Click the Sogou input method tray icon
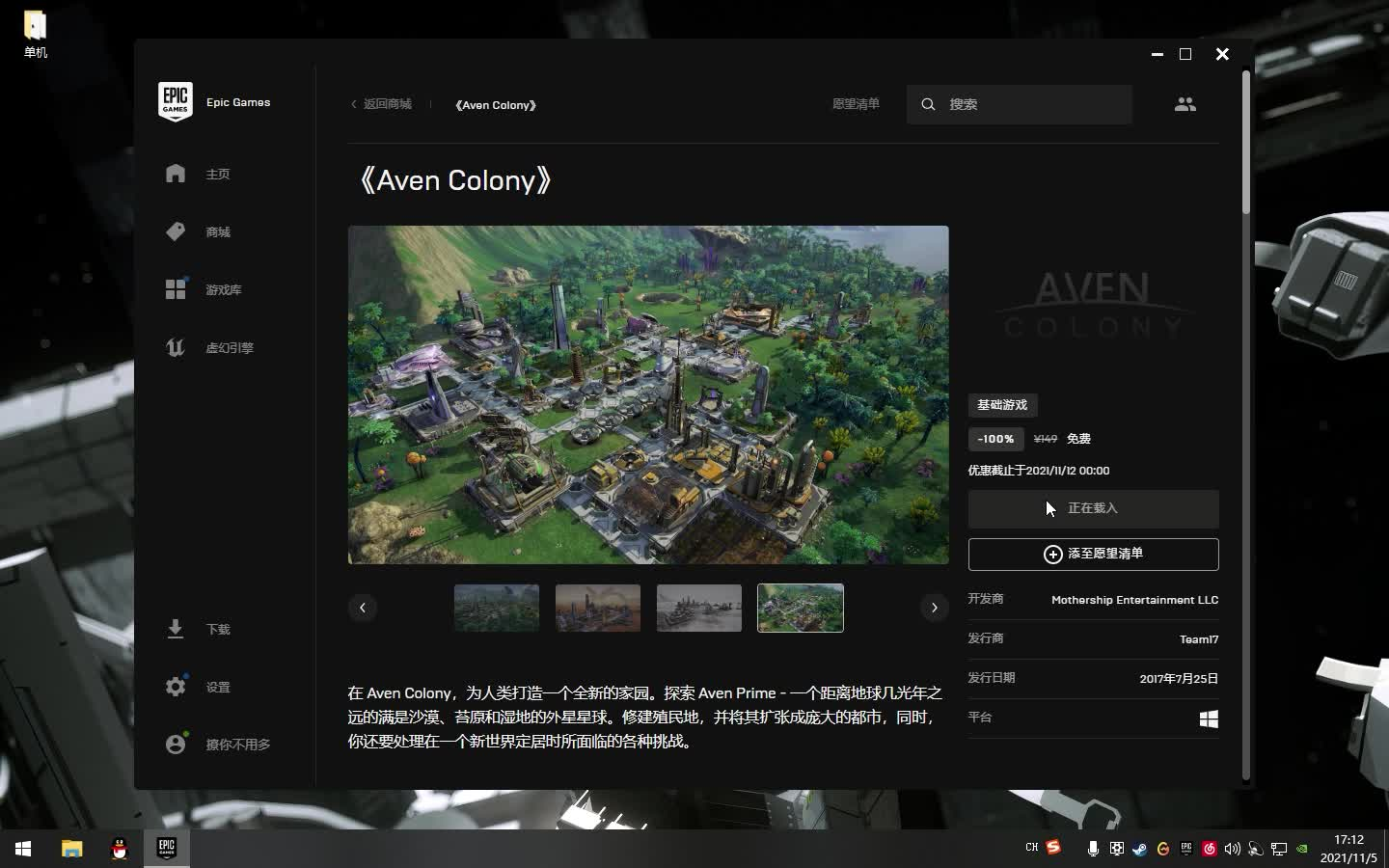The width and height of the screenshot is (1389, 868). [x=1053, y=848]
